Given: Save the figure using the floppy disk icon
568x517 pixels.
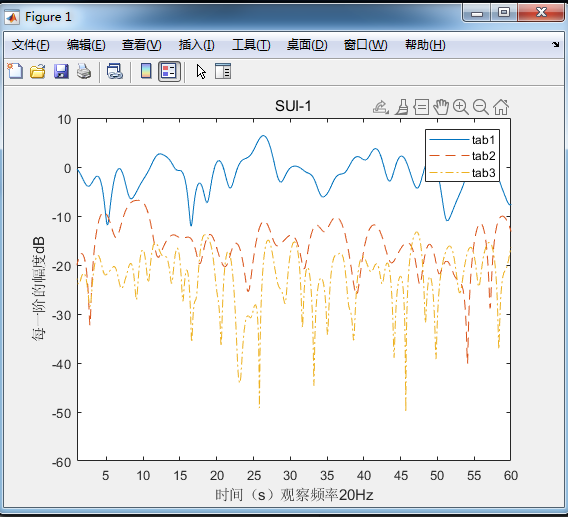Looking at the screenshot, I should click(x=61, y=71).
